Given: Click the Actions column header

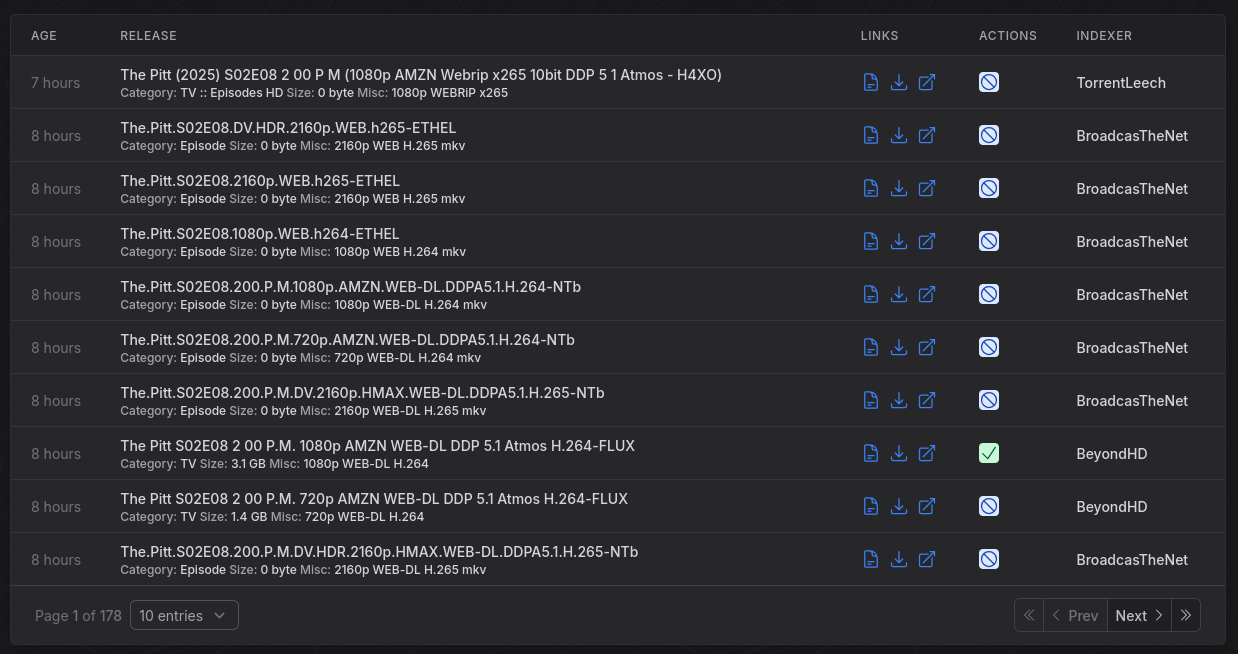Looking at the screenshot, I should 1008,36.
